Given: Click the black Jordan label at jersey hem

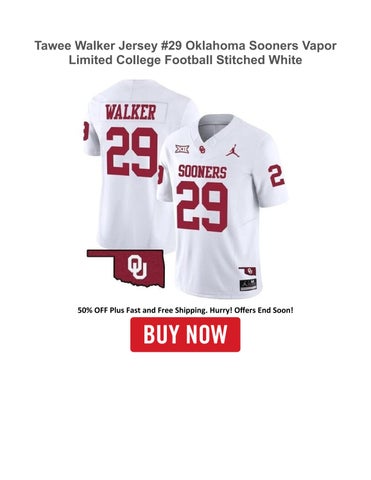Looking at the screenshot, I should click(248, 284).
